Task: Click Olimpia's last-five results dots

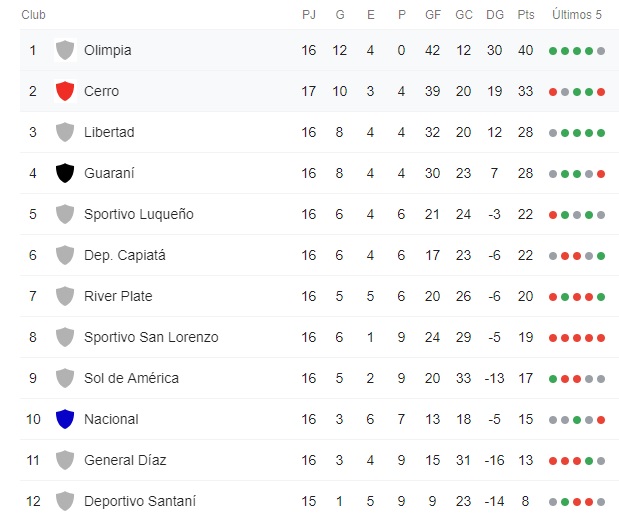Action: point(577,50)
